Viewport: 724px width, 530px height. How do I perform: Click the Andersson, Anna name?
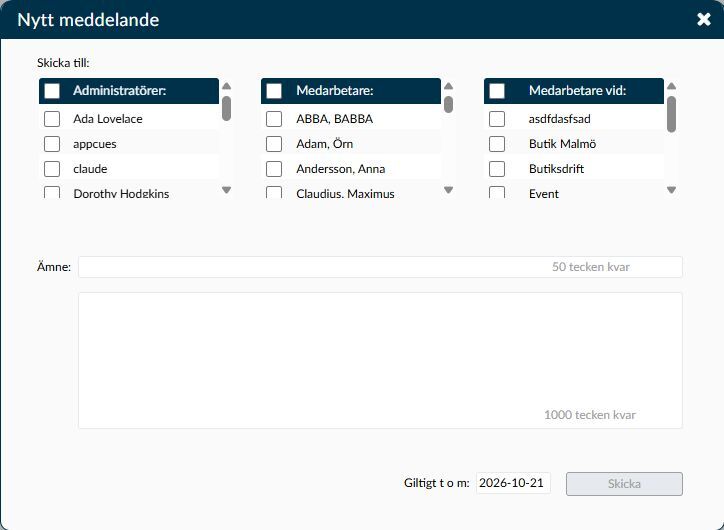point(340,169)
